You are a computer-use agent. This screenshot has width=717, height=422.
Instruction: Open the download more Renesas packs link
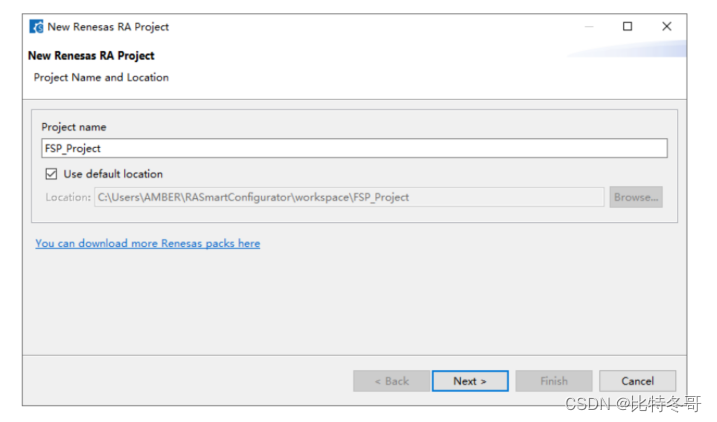[x=148, y=243]
